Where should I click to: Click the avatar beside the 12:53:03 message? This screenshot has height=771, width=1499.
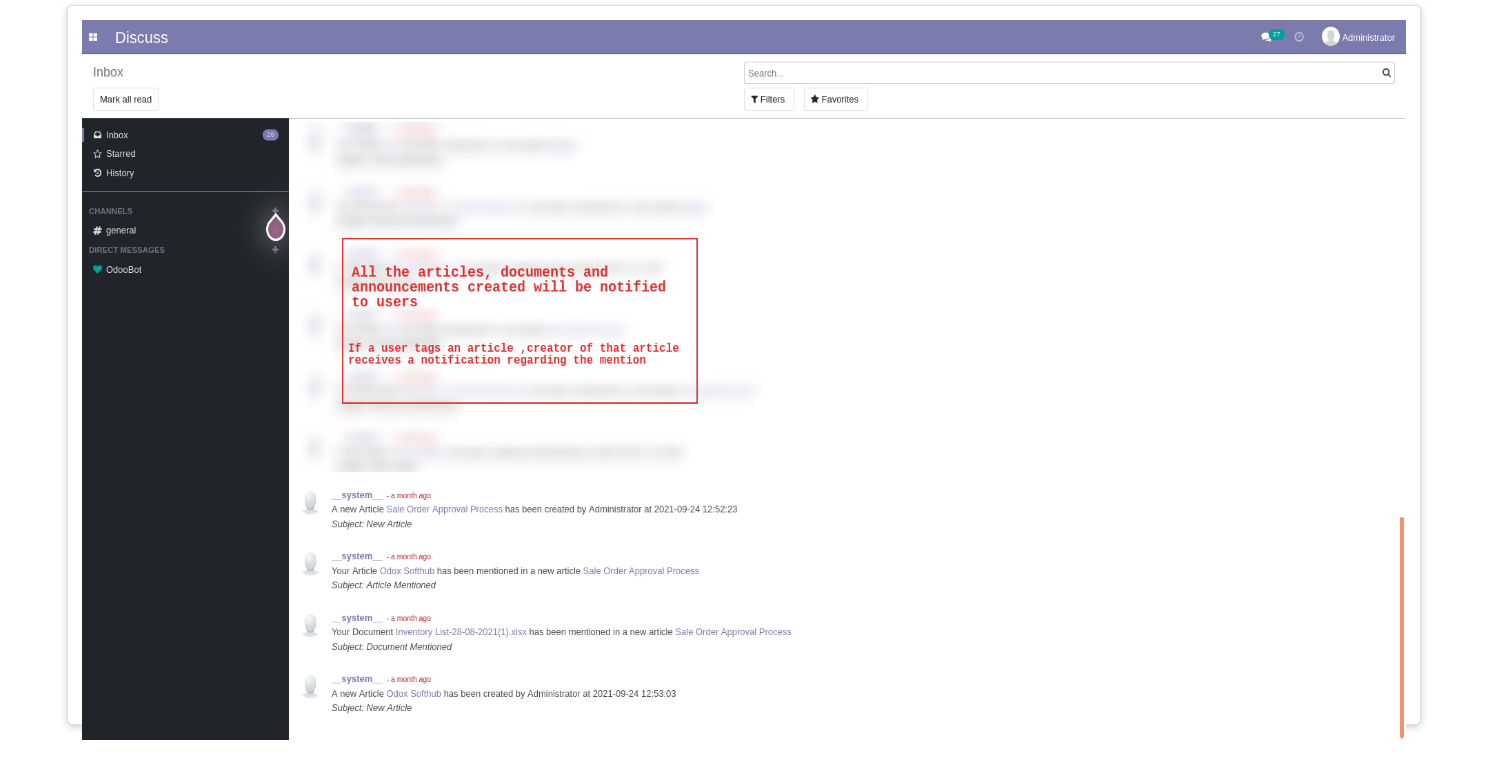tap(311, 687)
